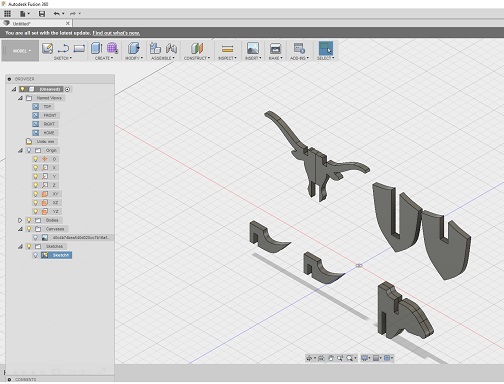The height and width of the screenshot is (384, 504).
Task: Click the Orbit navigation icon
Action: coord(309,358)
